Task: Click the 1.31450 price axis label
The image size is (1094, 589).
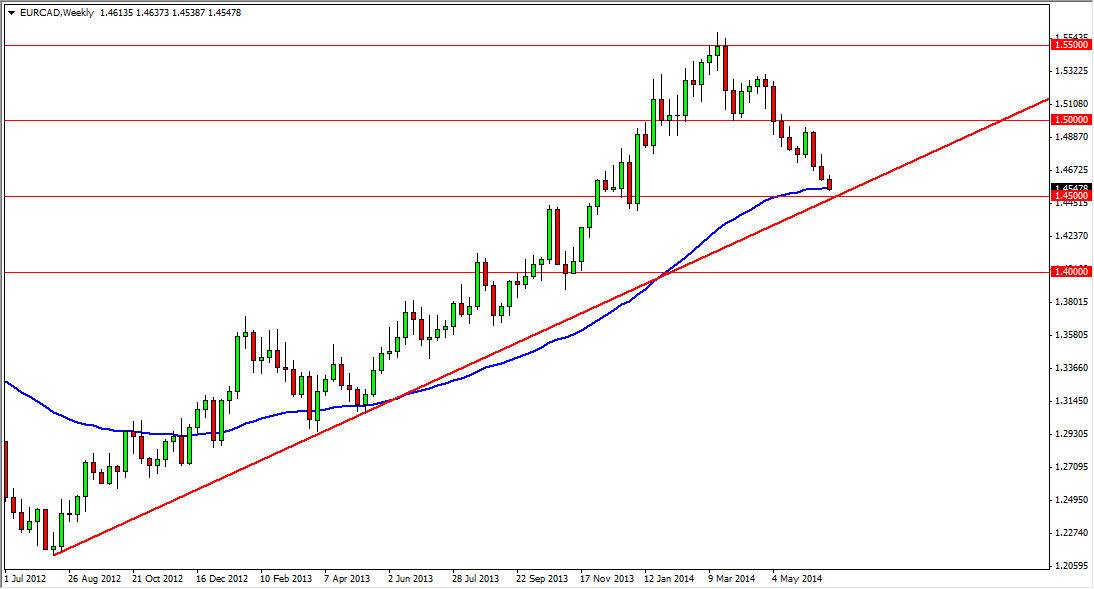Action: click(1072, 401)
